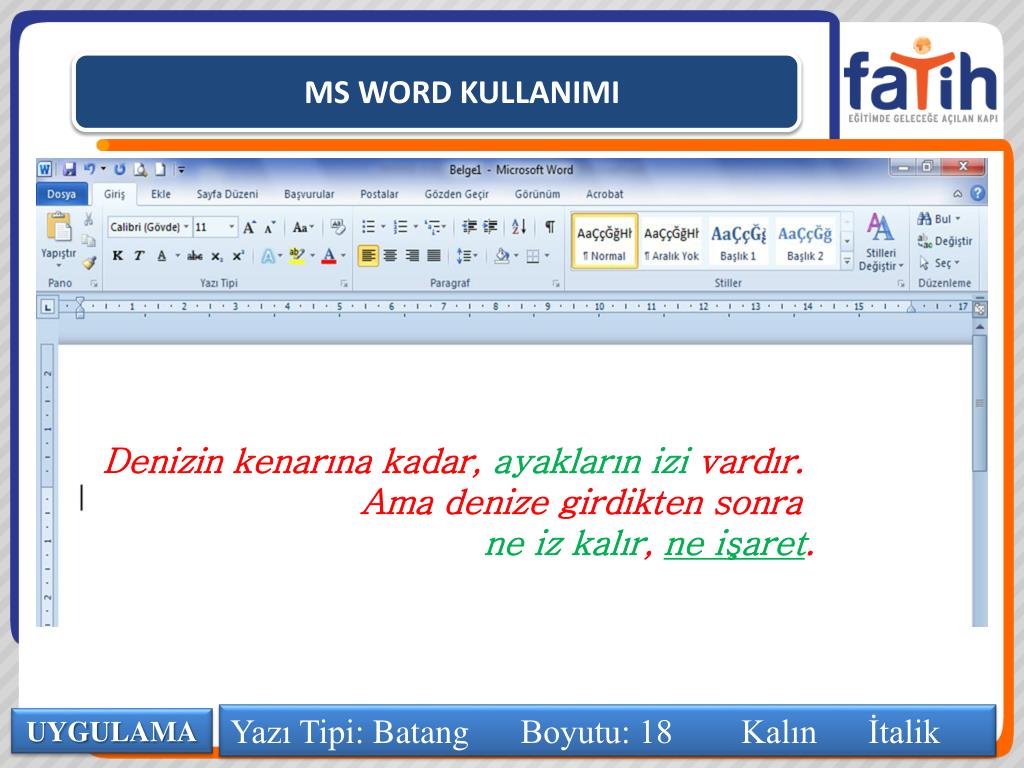Select center alignment button
The width and height of the screenshot is (1024, 768).
pyautogui.click(x=391, y=256)
